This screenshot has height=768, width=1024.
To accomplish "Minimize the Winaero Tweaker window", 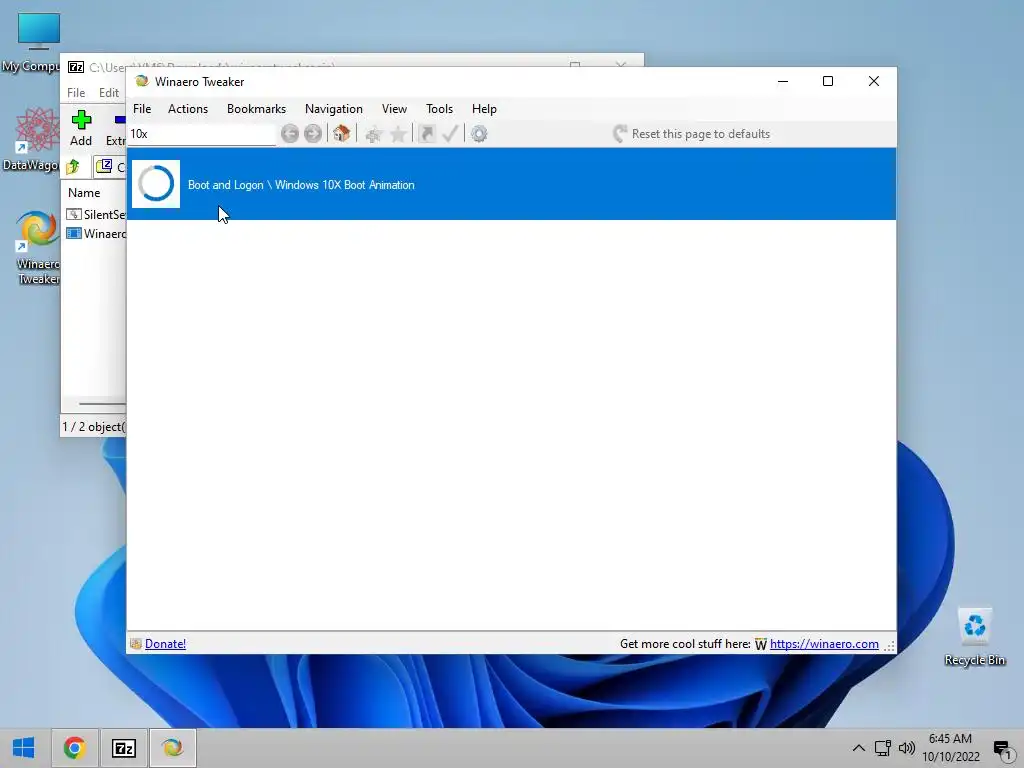I will click(783, 81).
